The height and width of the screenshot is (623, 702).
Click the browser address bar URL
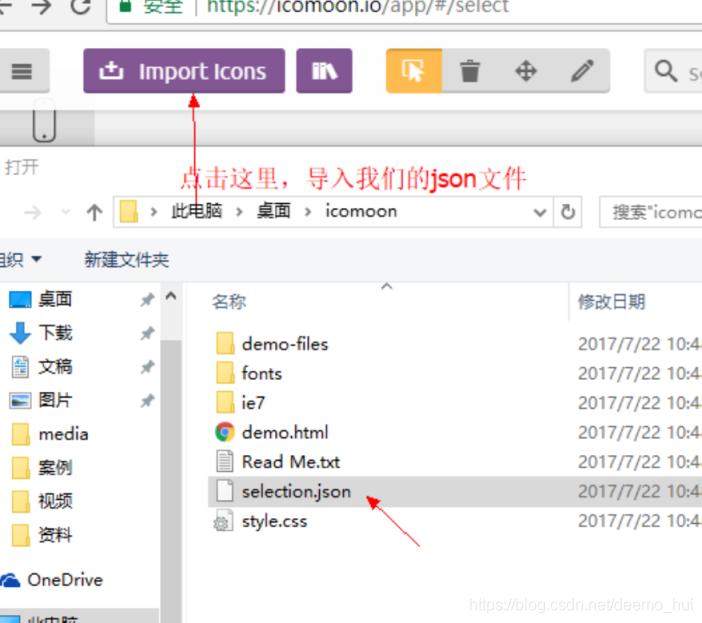pos(357,6)
